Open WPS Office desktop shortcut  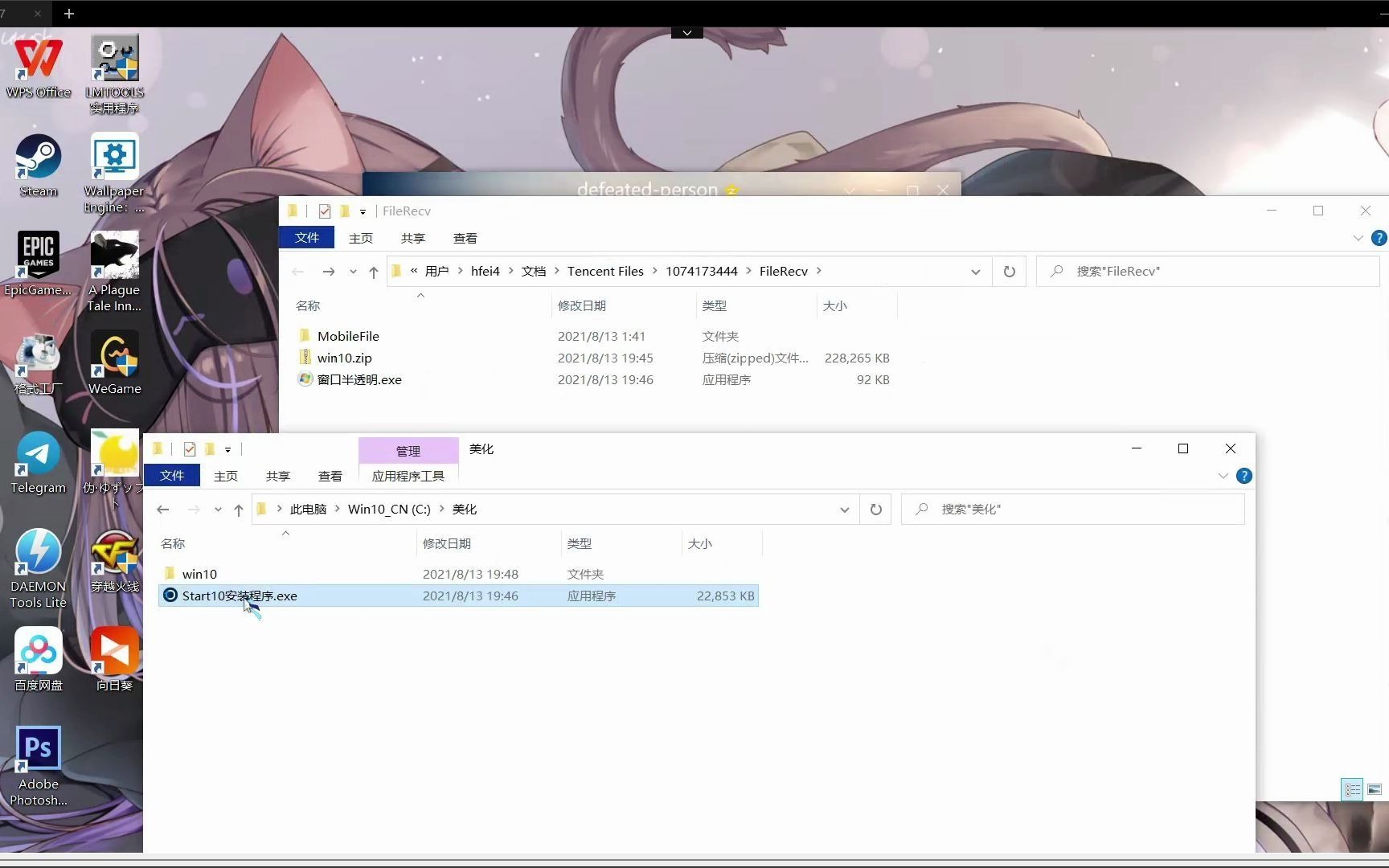coord(38,68)
